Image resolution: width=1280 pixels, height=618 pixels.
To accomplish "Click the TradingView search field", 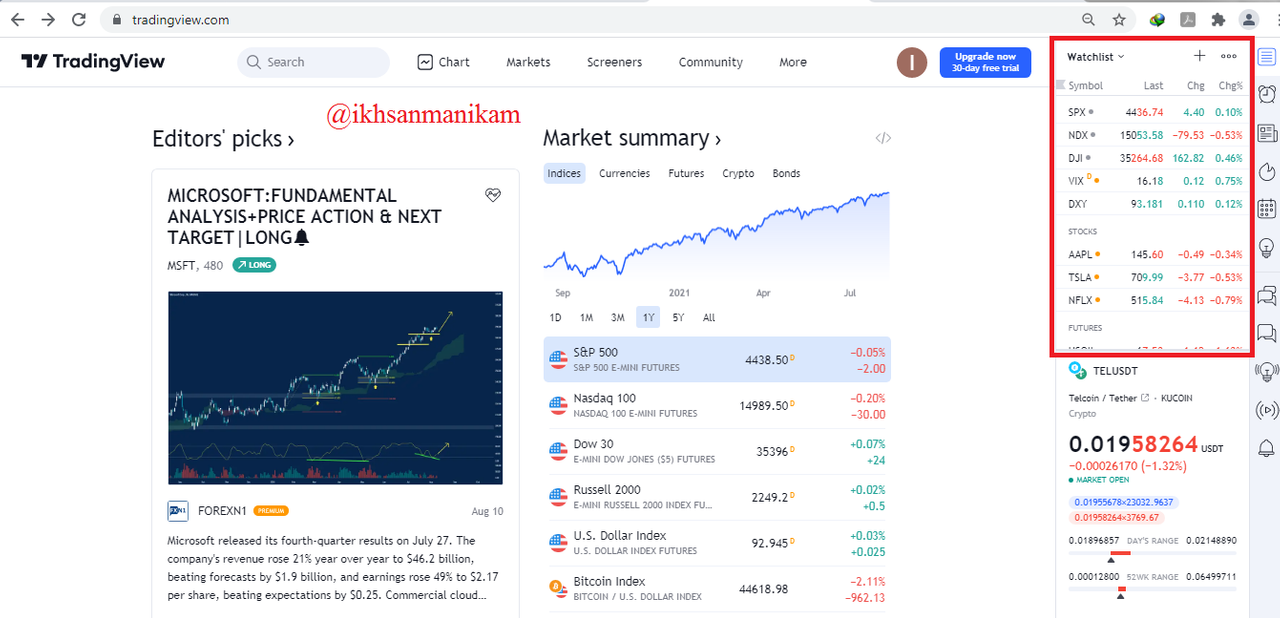I will pos(313,62).
